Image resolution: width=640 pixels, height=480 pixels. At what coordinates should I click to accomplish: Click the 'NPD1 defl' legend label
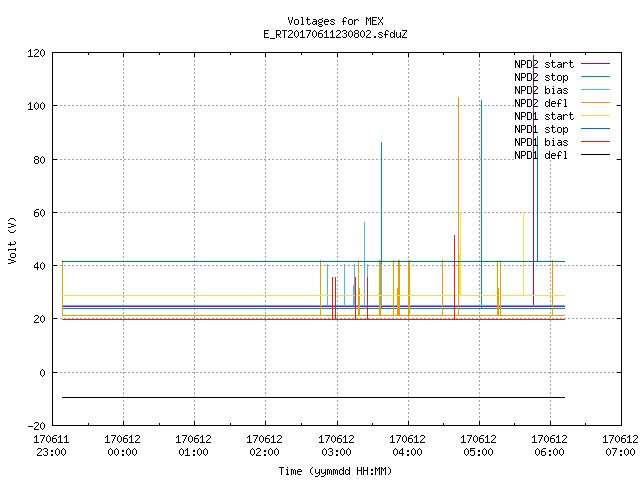pyautogui.click(x=541, y=156)
